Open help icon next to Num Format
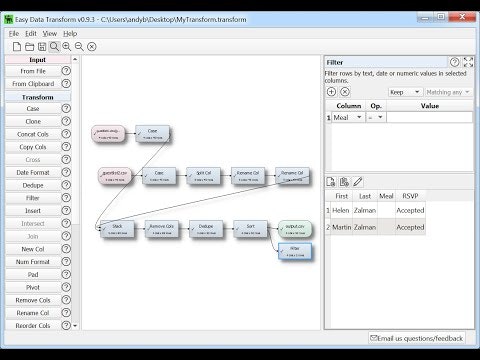480x360 pixels. click(x=66, y=261)
